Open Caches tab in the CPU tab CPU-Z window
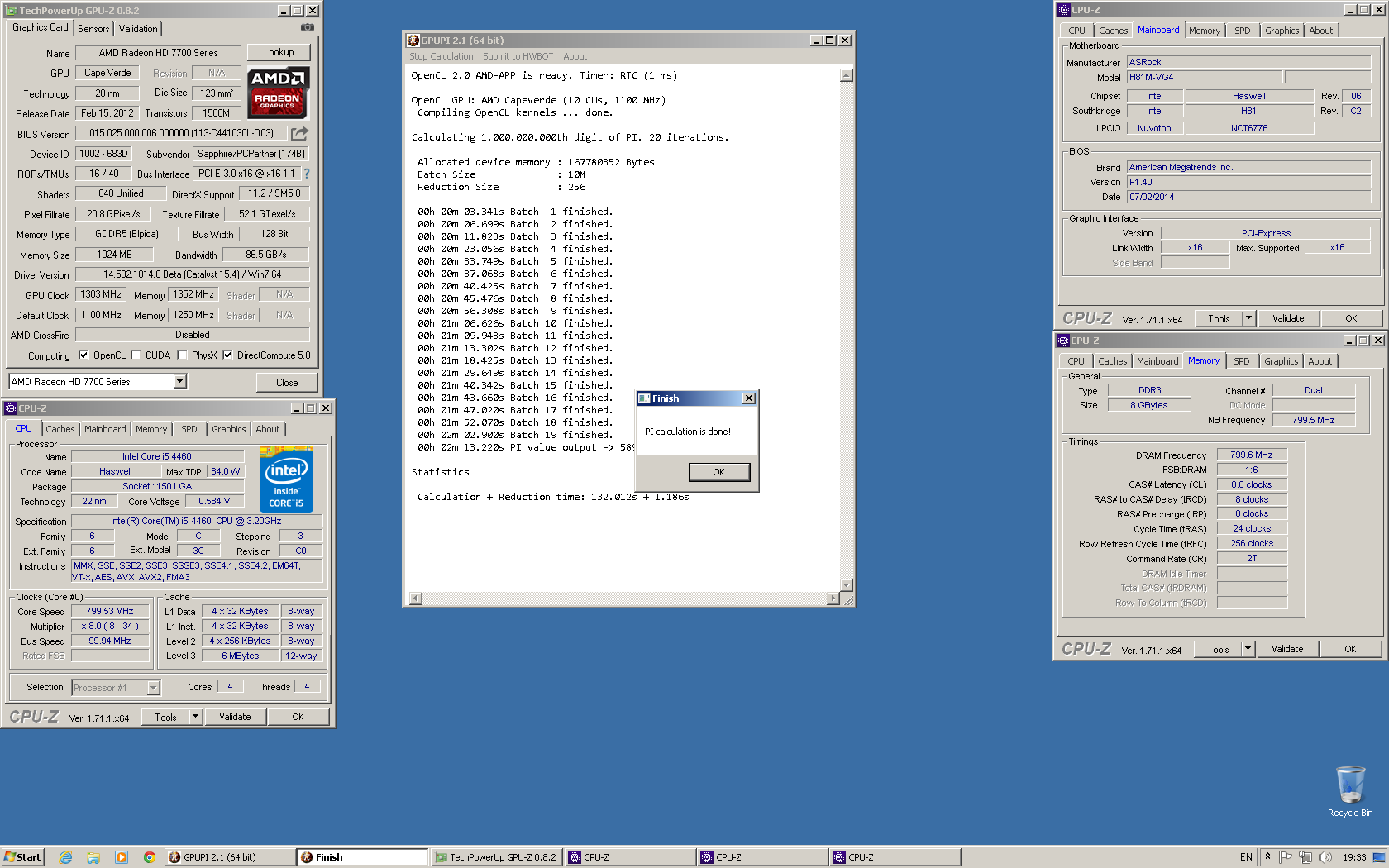 tap(60, 429)
